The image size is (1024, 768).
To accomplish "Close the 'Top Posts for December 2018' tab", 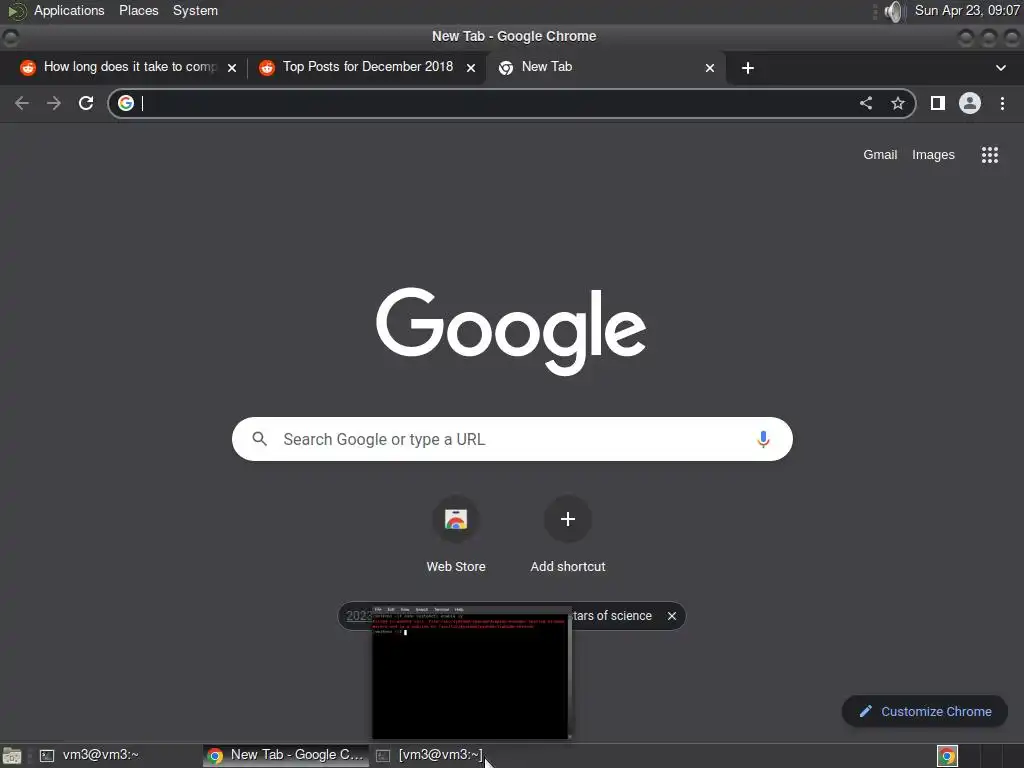I will [471, 68].
